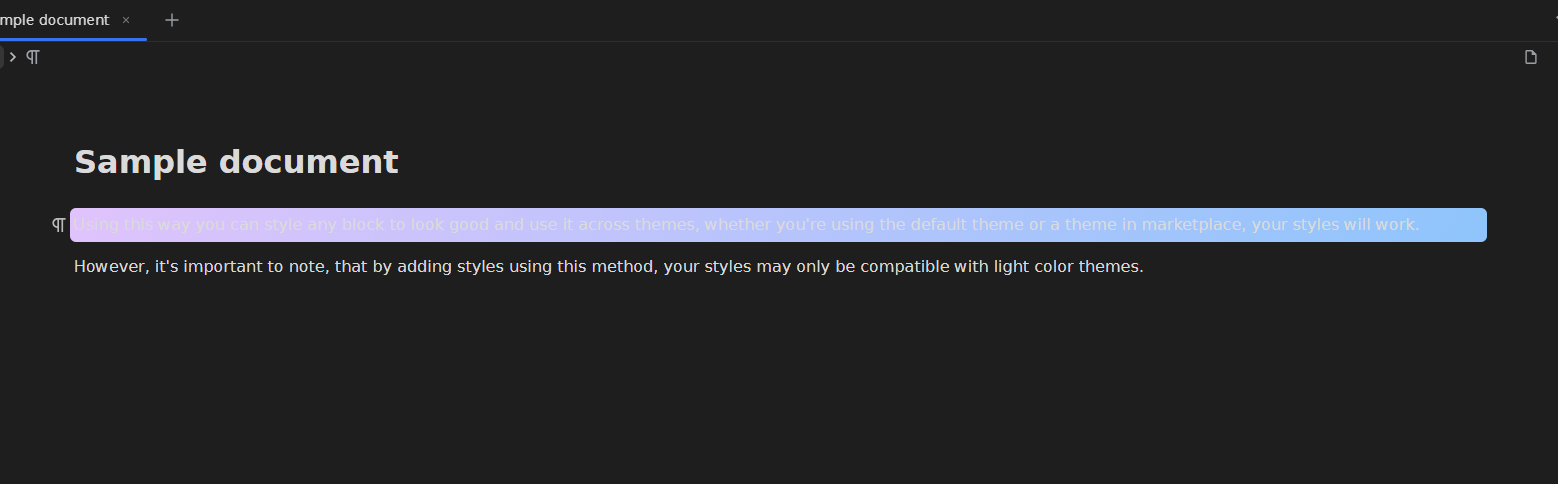Click "styles will work" at the gradient block's end
Image resolution: width=1558 pixels, height=484 pixels.
coord(1356,225)
